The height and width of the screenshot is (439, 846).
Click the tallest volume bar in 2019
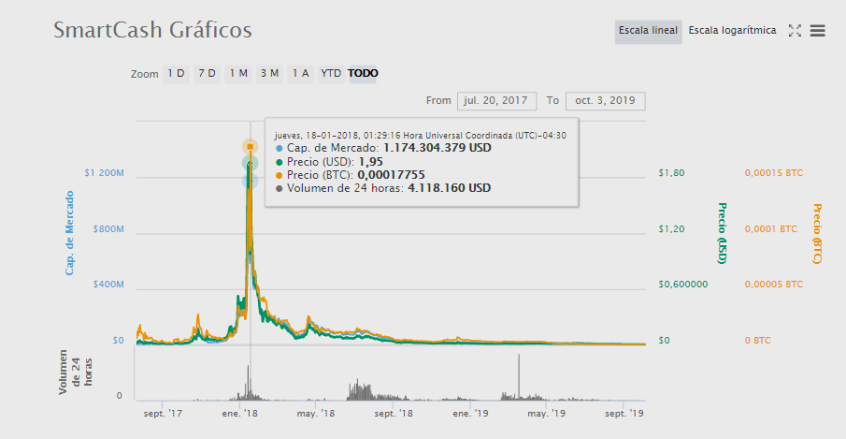coord(519,377)
